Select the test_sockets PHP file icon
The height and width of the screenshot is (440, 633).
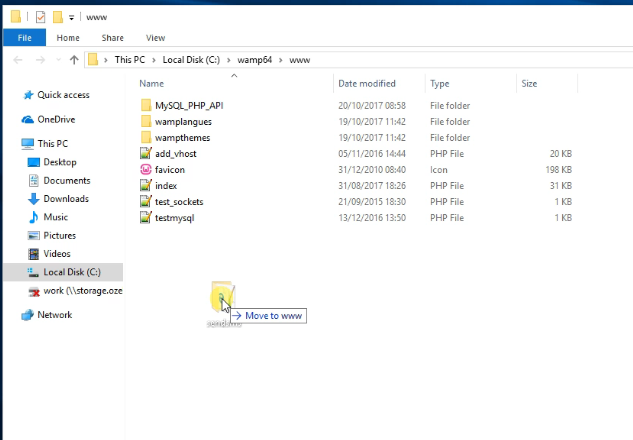coord(145,201)
